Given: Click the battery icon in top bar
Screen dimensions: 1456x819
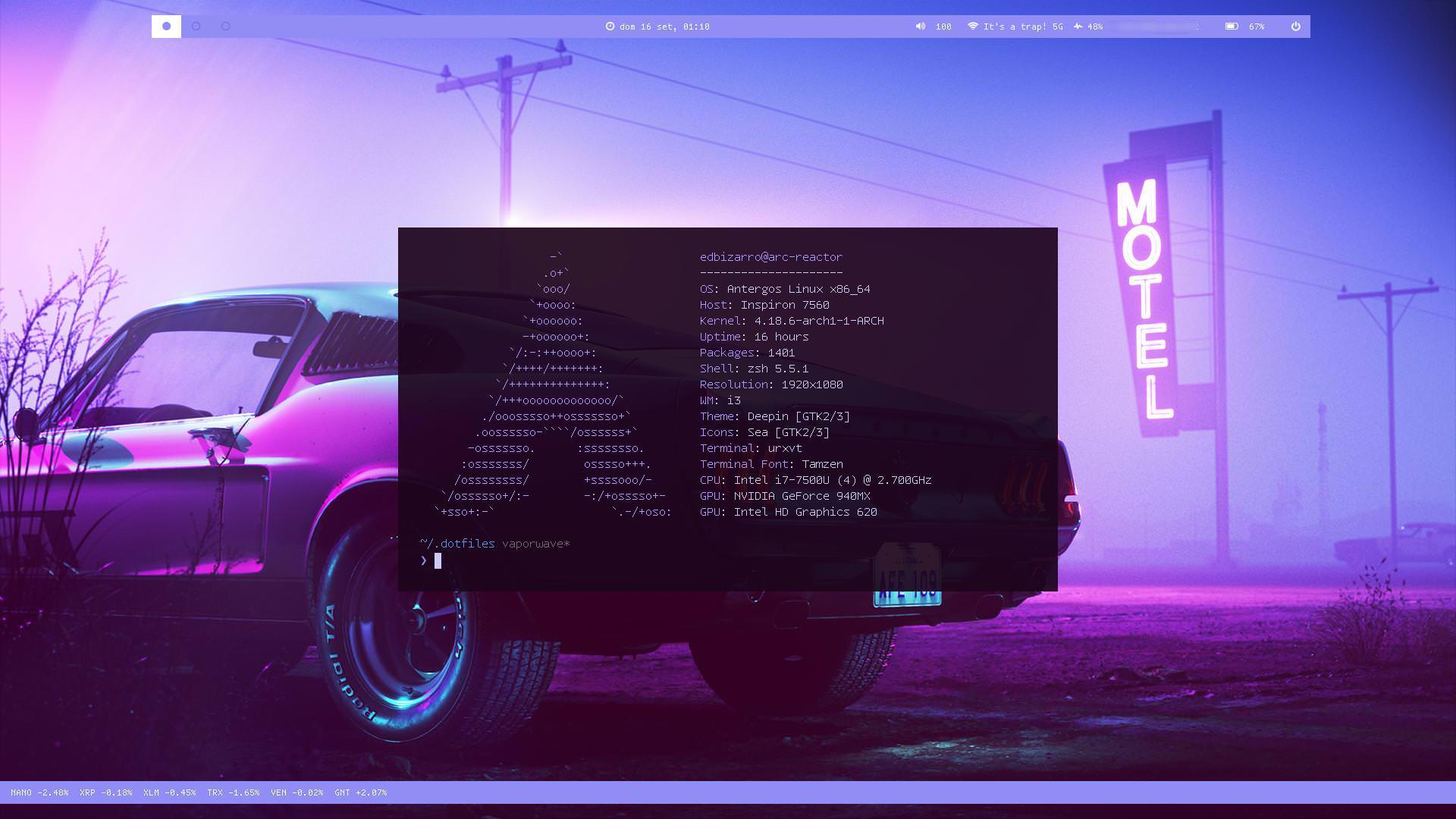Looking at the screenshot, I should [x=1232, y=27].
